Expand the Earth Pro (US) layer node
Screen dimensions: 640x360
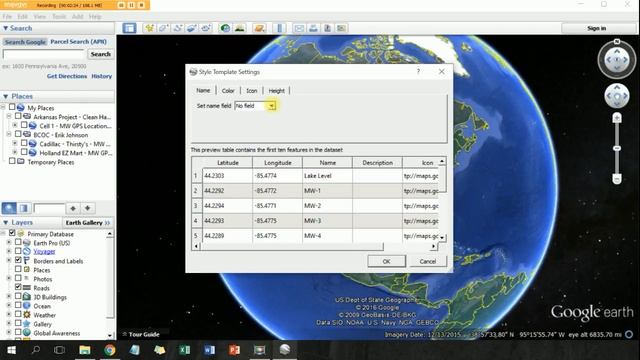tap(9, 242)
